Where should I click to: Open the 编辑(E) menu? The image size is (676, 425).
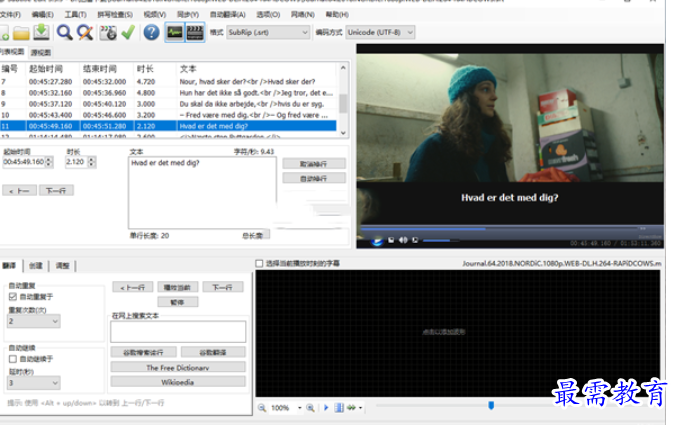[x=43, y=15]
